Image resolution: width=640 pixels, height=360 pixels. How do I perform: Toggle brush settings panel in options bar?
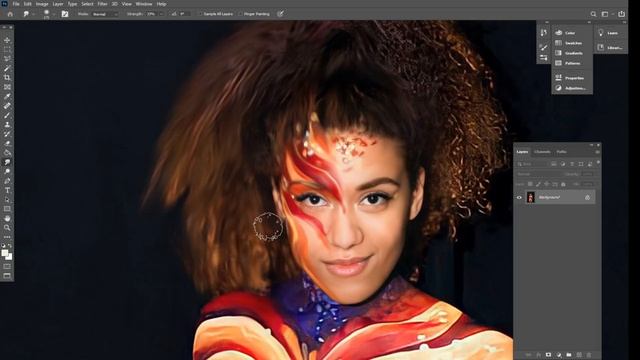[x=64, y=14]
